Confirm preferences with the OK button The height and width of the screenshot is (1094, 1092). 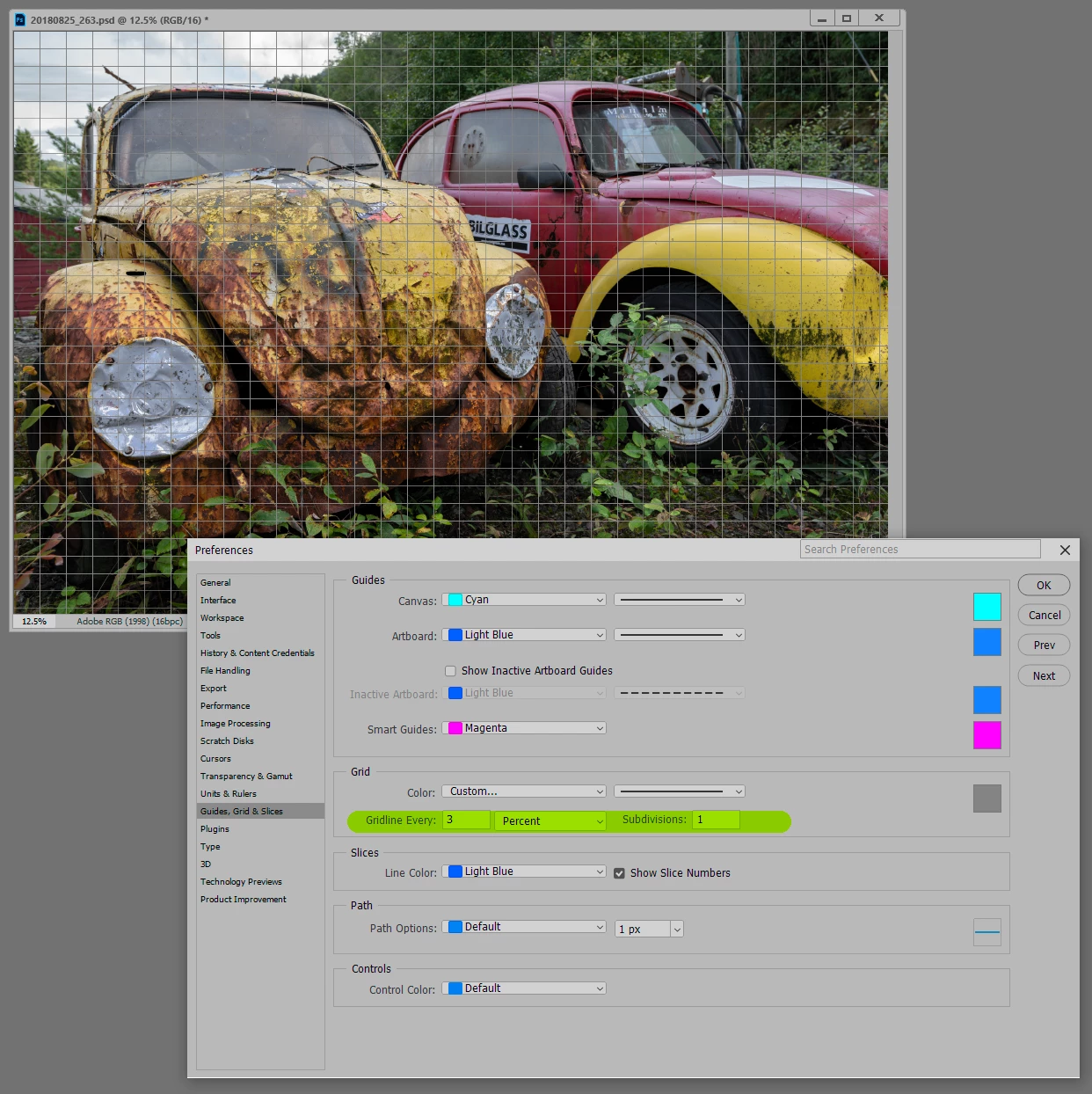(x=1044, y=585)
